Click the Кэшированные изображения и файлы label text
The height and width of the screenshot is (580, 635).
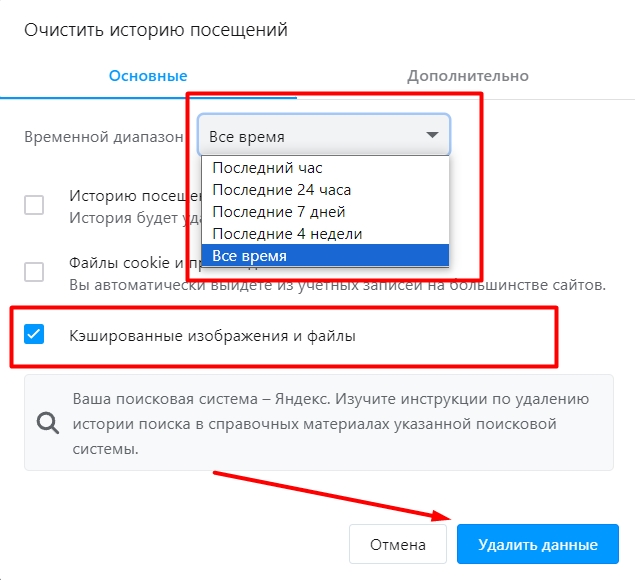pyautogui.click(x=212, y=336)
